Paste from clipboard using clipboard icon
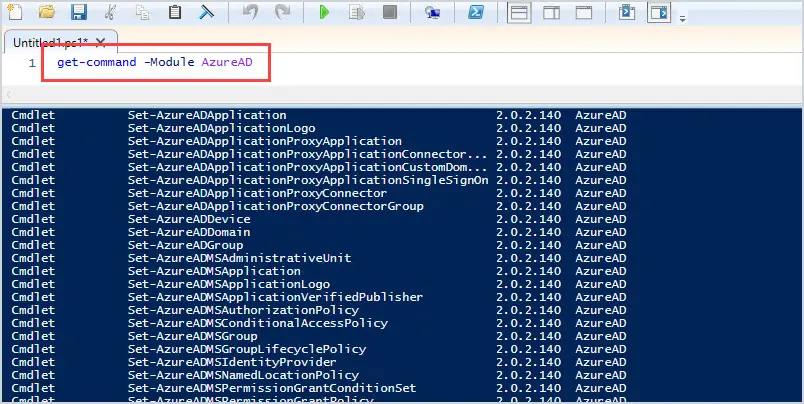The height and width of the screenshot is (404, 804). [x=175, y=12]
